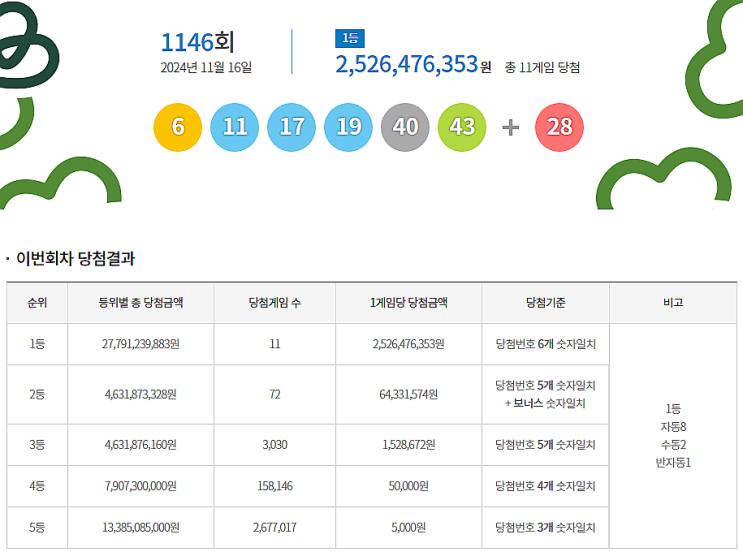Click the prize amount 2,526,476,353원 headline
The image size is (743, 556).
click(x=413, y=64)
